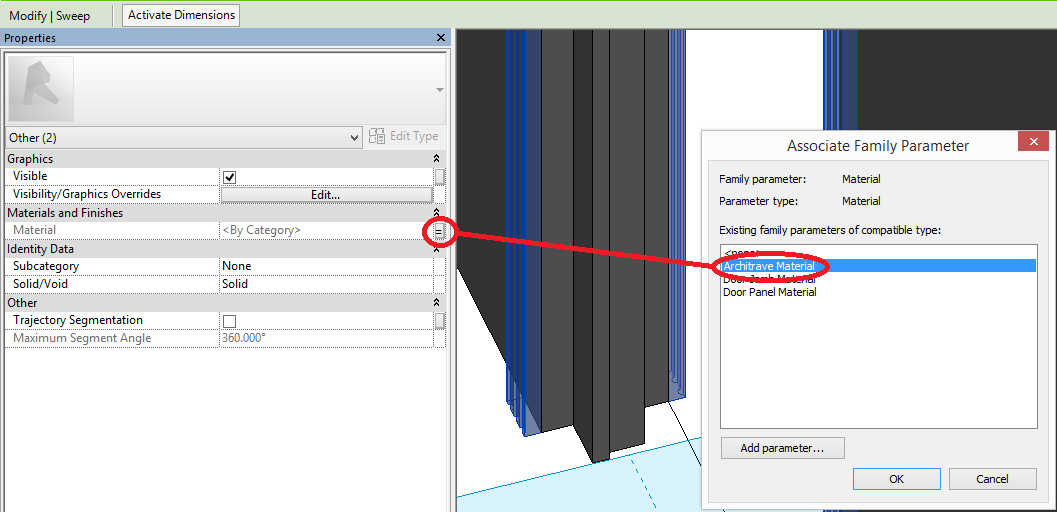Click the Revit type preview thumbnail
The width and height of the screenshot is (1057, 512).
click(x=40, y=89)
